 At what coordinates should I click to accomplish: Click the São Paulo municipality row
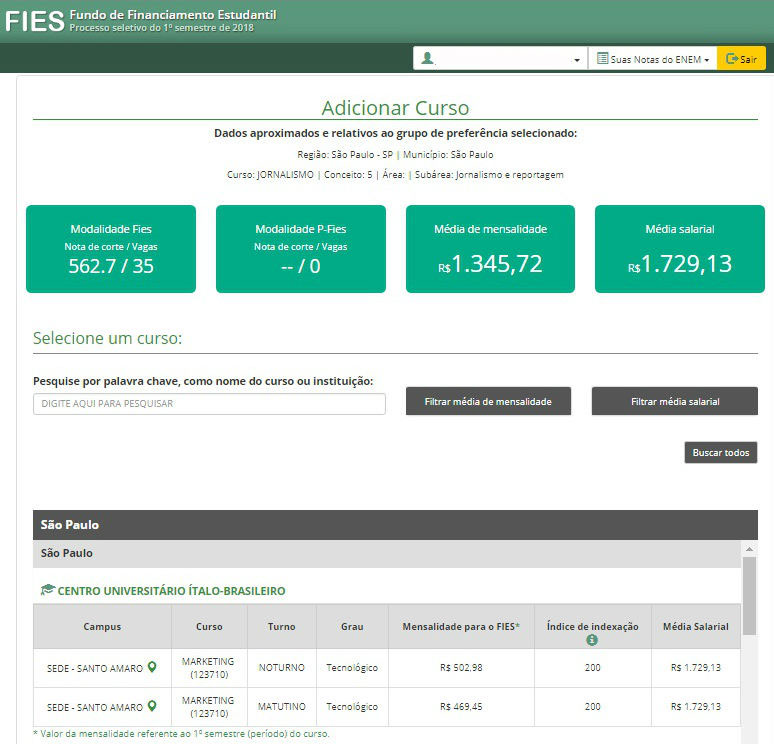click(x=387, y=553)
